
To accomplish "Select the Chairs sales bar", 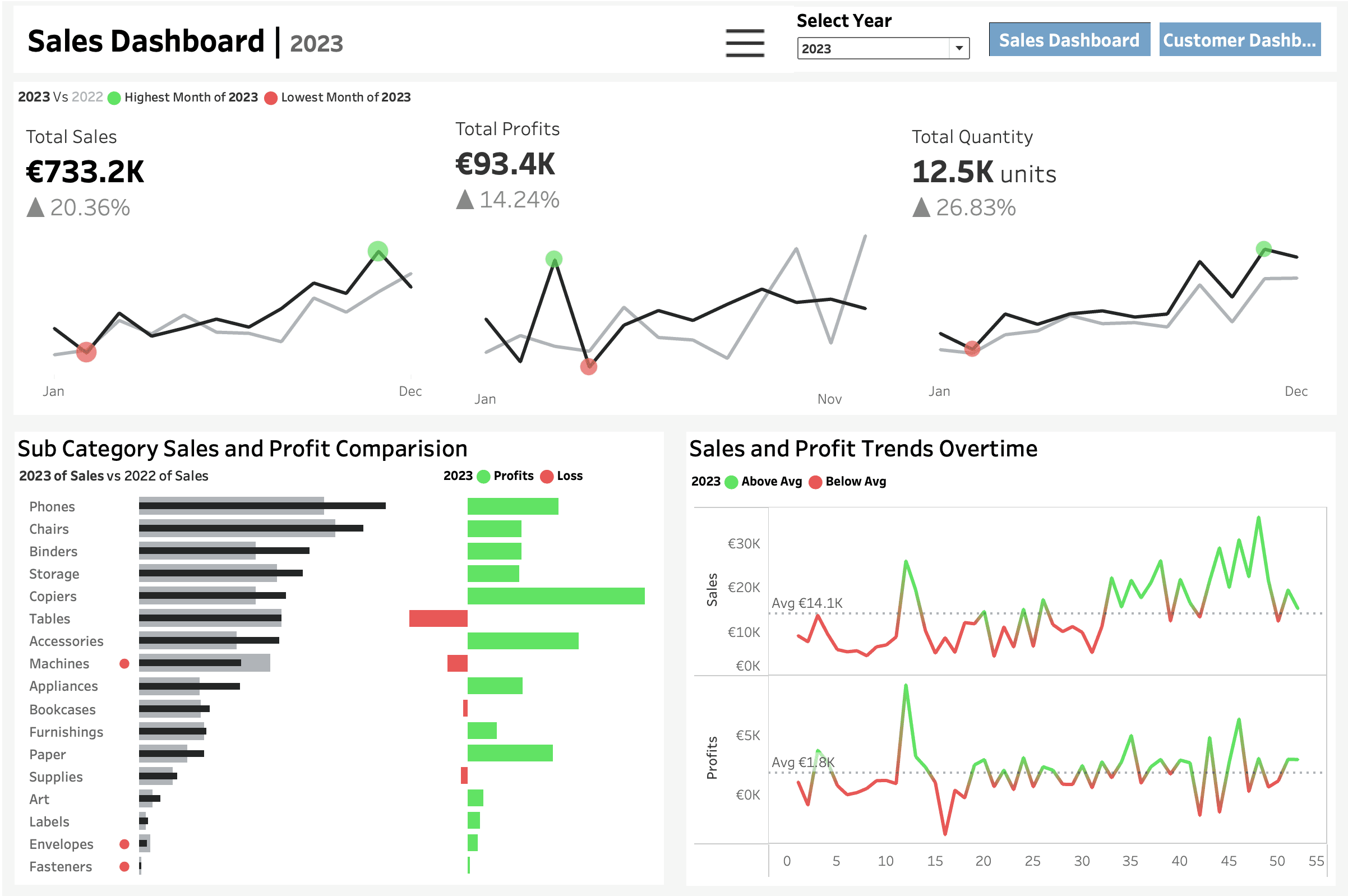I will (x=251, y=528).
